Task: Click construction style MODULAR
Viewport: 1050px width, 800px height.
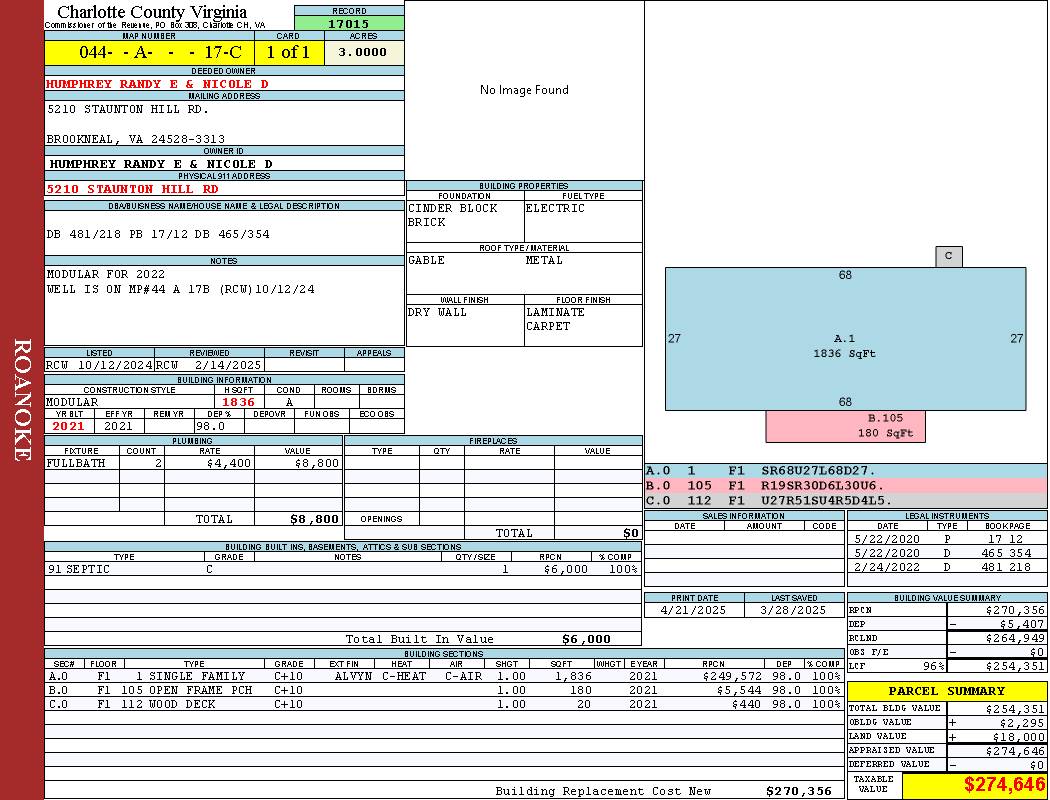Action: (72, 402)
